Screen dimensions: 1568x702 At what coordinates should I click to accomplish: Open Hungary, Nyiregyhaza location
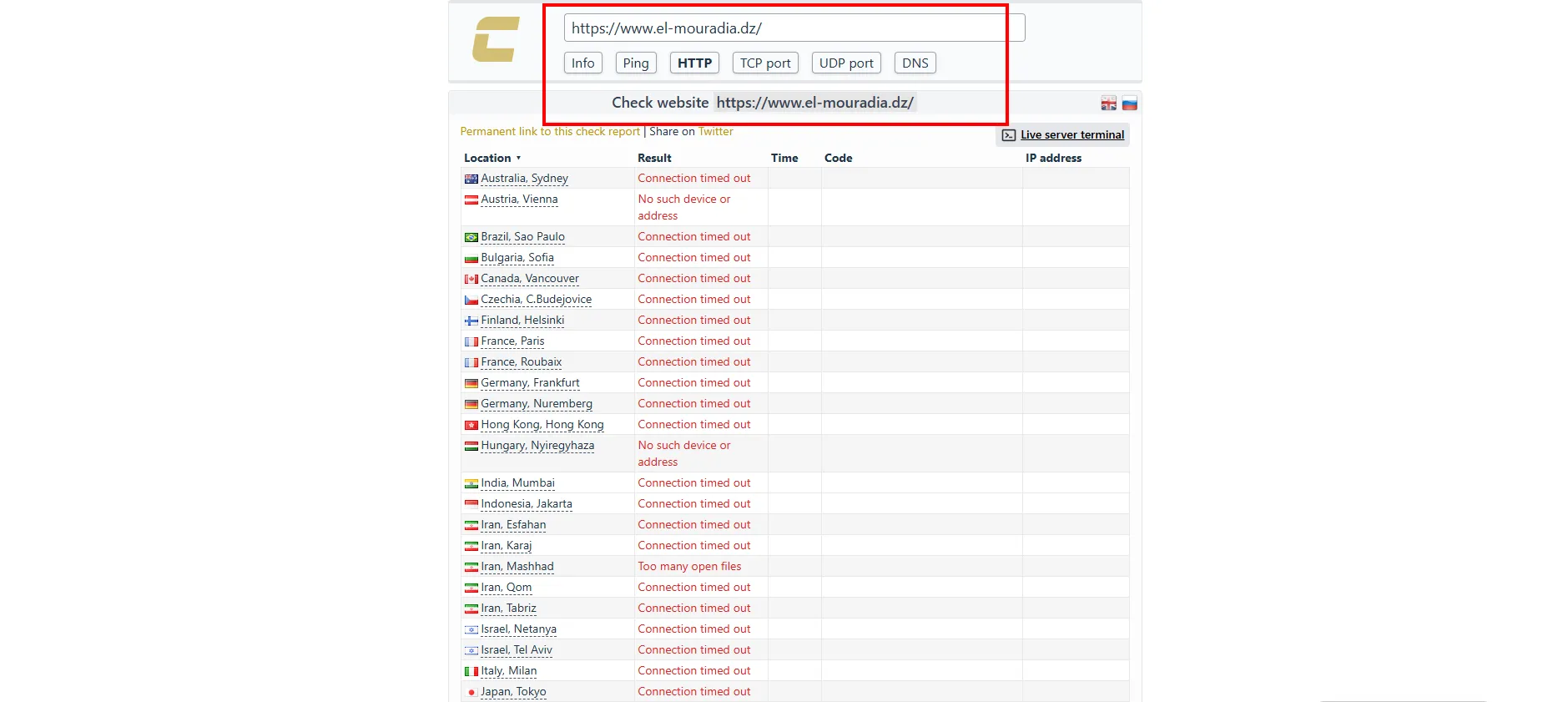click(537, 446)
